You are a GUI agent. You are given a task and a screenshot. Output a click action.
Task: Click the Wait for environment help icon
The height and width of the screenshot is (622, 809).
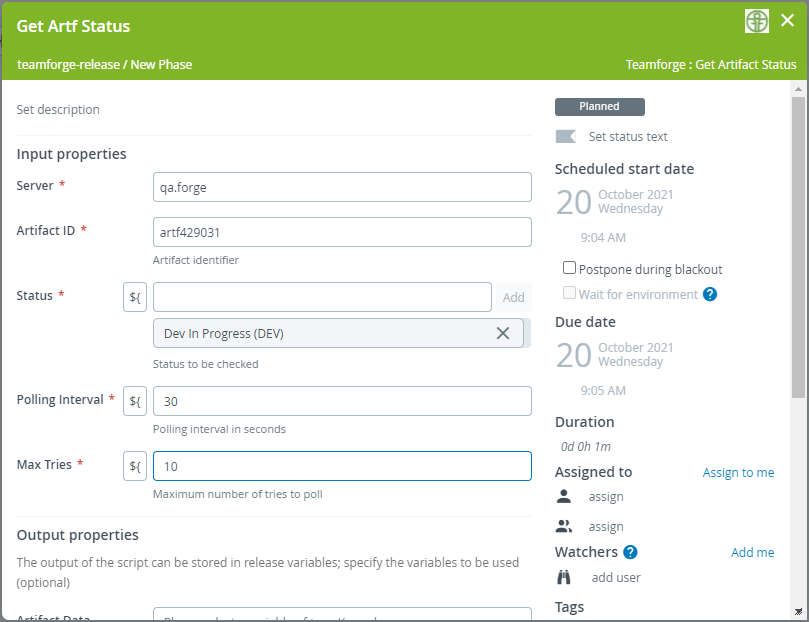click(710, 294)
